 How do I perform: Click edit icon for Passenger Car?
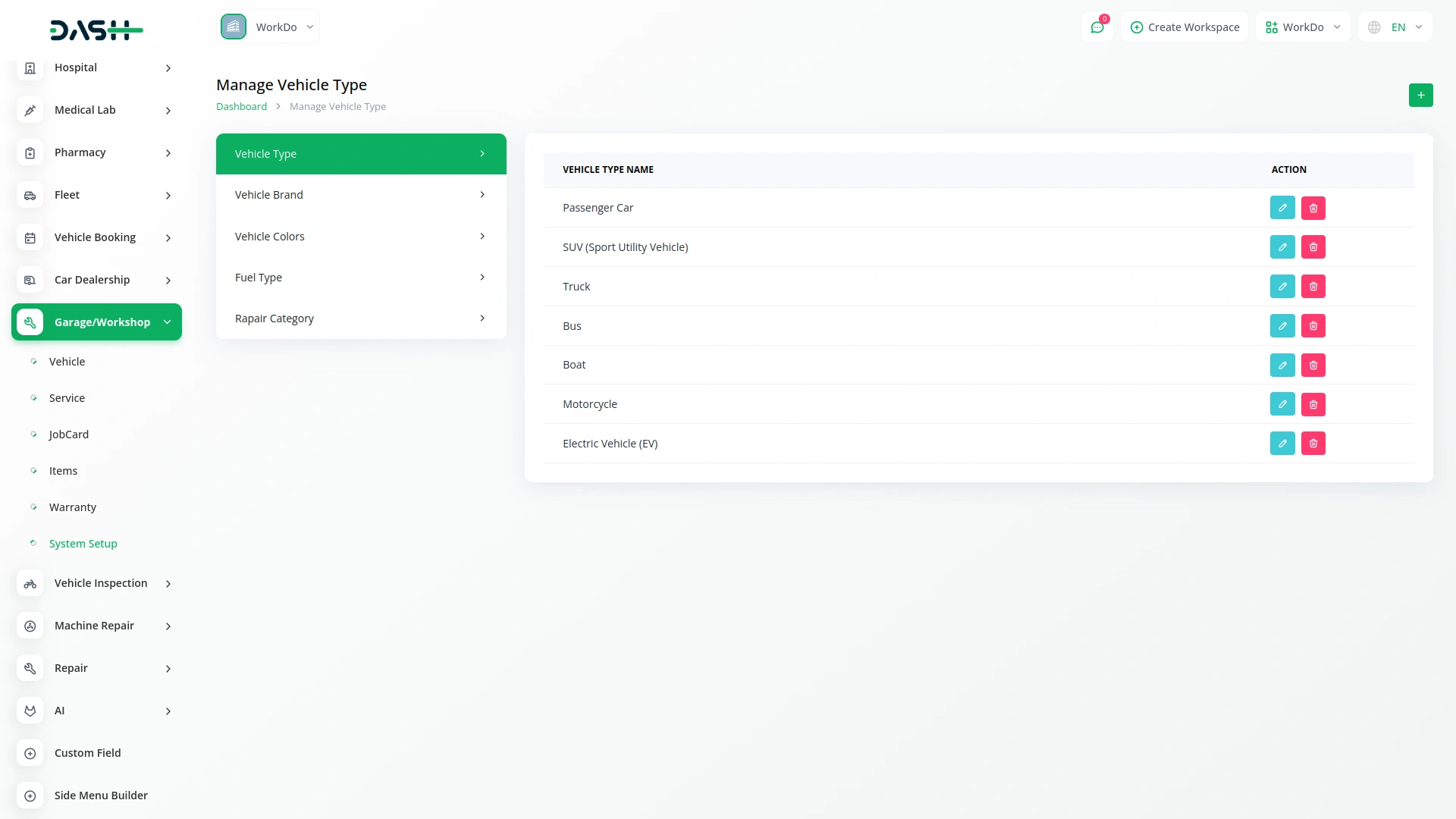coord(1282,208)
